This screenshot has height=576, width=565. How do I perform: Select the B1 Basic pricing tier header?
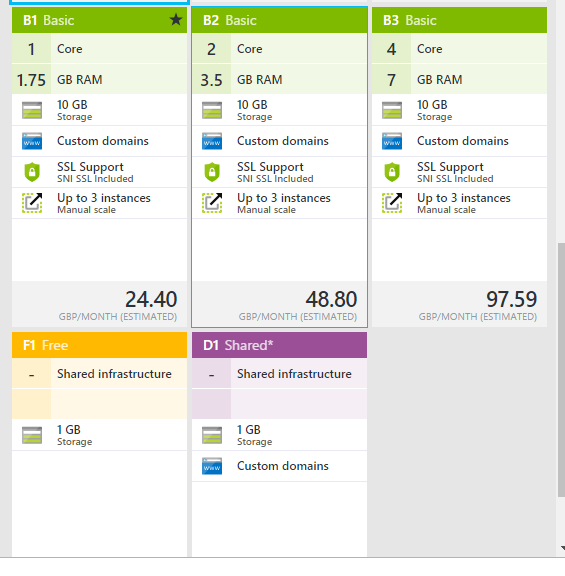[100, 20]
